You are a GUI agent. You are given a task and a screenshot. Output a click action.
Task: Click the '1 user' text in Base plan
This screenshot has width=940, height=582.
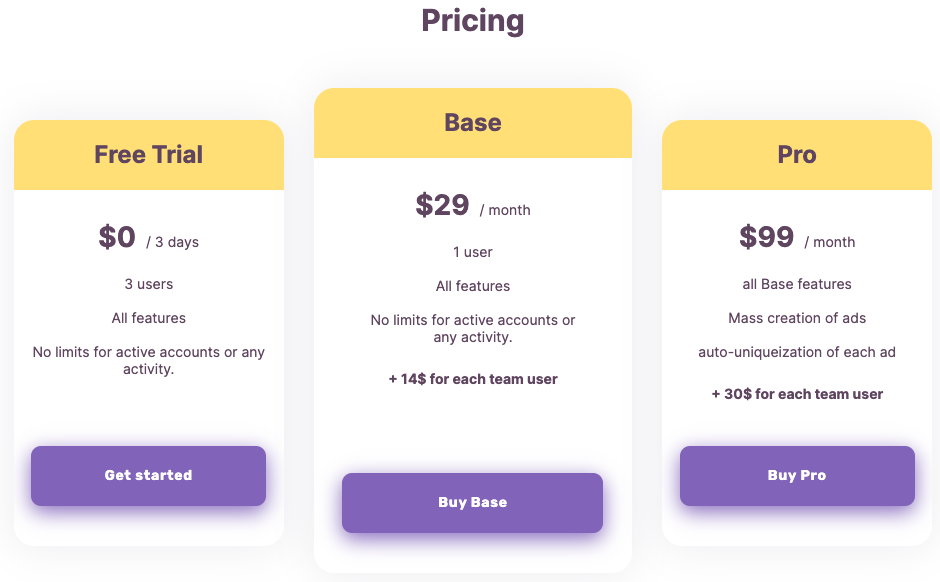[473, 252]
